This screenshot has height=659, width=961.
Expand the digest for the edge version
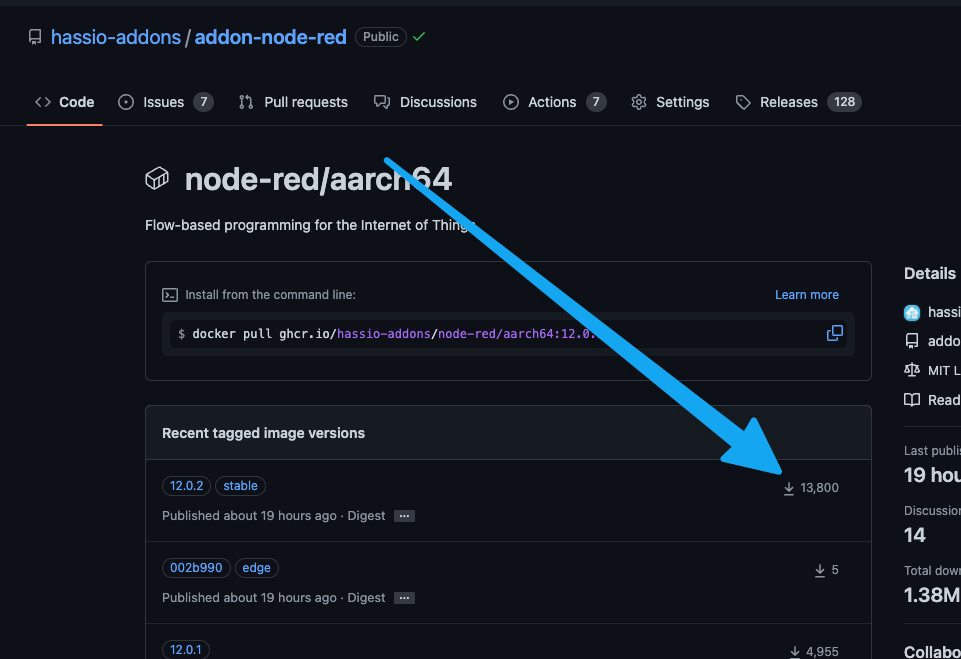[404, 597]
